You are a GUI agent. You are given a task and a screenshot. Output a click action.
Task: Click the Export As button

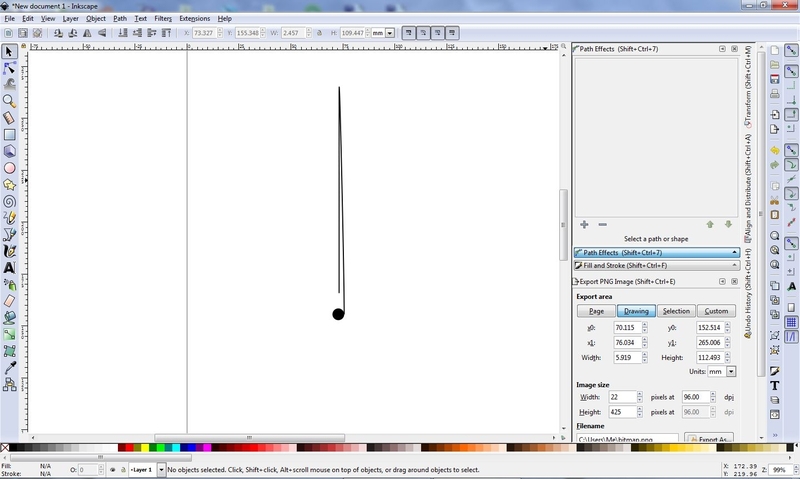pos(709,438)
